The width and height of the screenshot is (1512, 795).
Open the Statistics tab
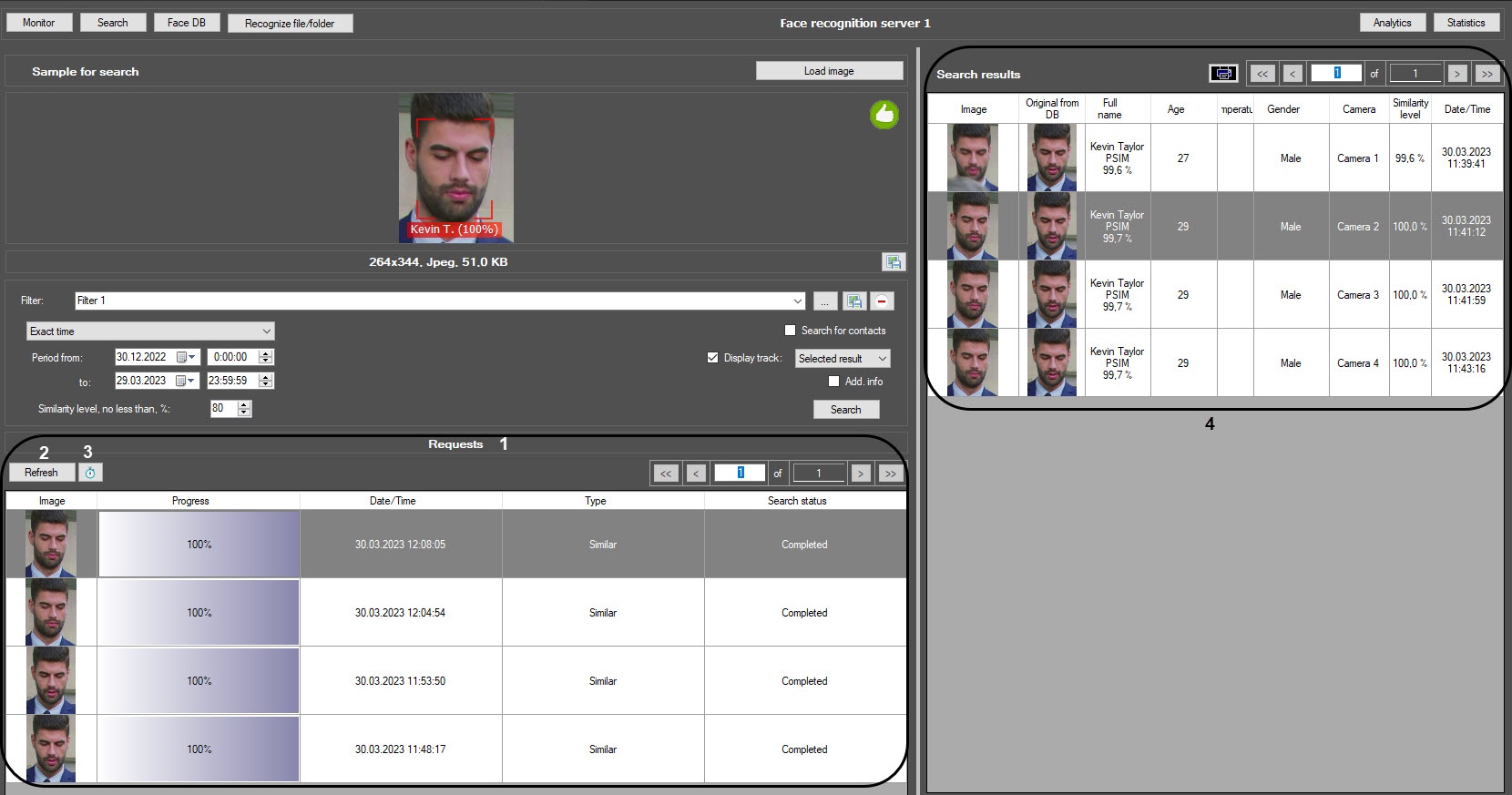(1466, 23)
